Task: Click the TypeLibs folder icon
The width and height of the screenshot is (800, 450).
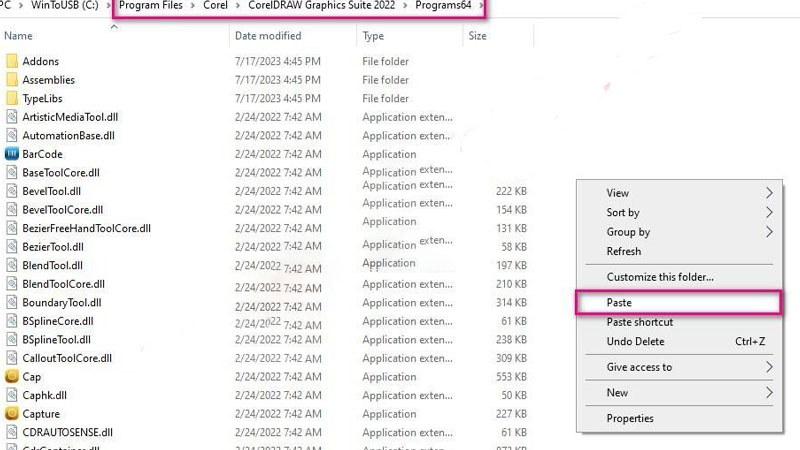Action: click(x=12, y=99)
